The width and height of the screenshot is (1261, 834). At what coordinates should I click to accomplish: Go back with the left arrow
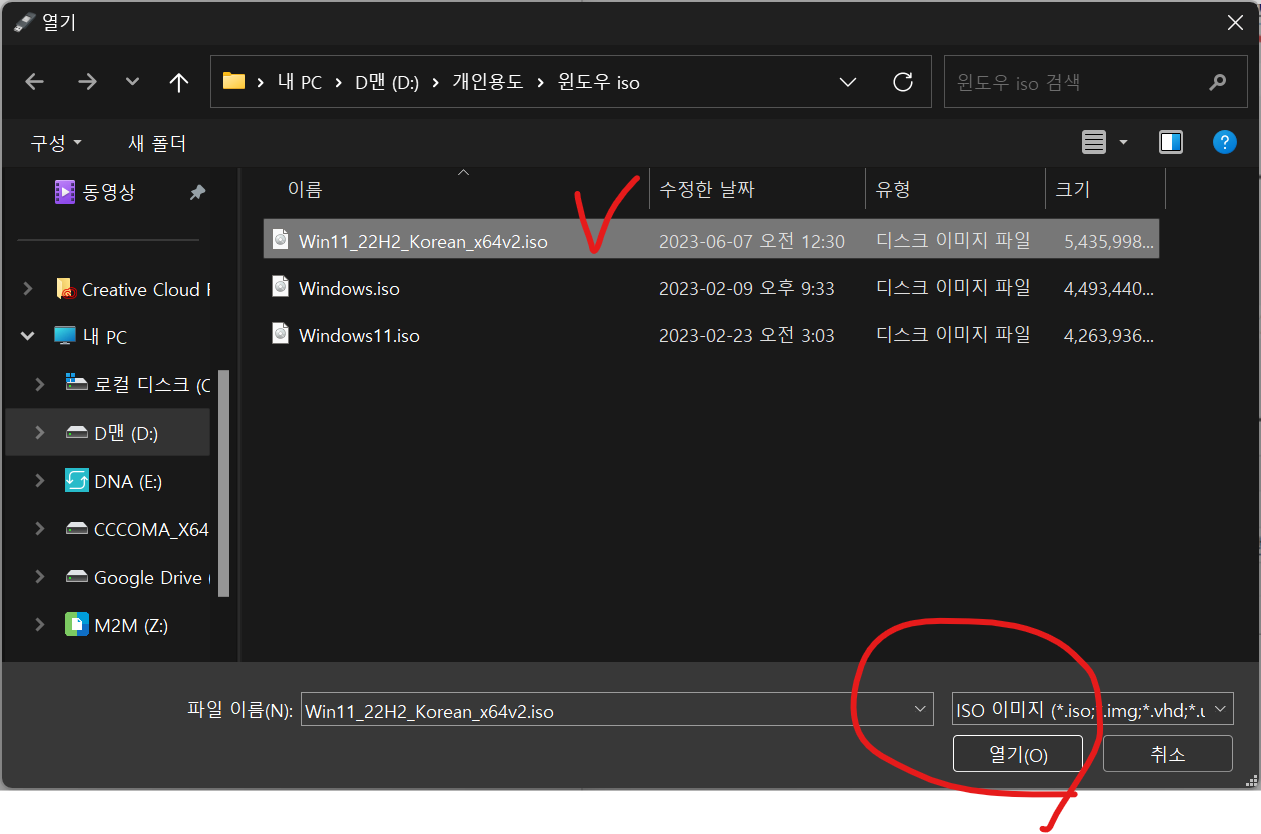35,82
